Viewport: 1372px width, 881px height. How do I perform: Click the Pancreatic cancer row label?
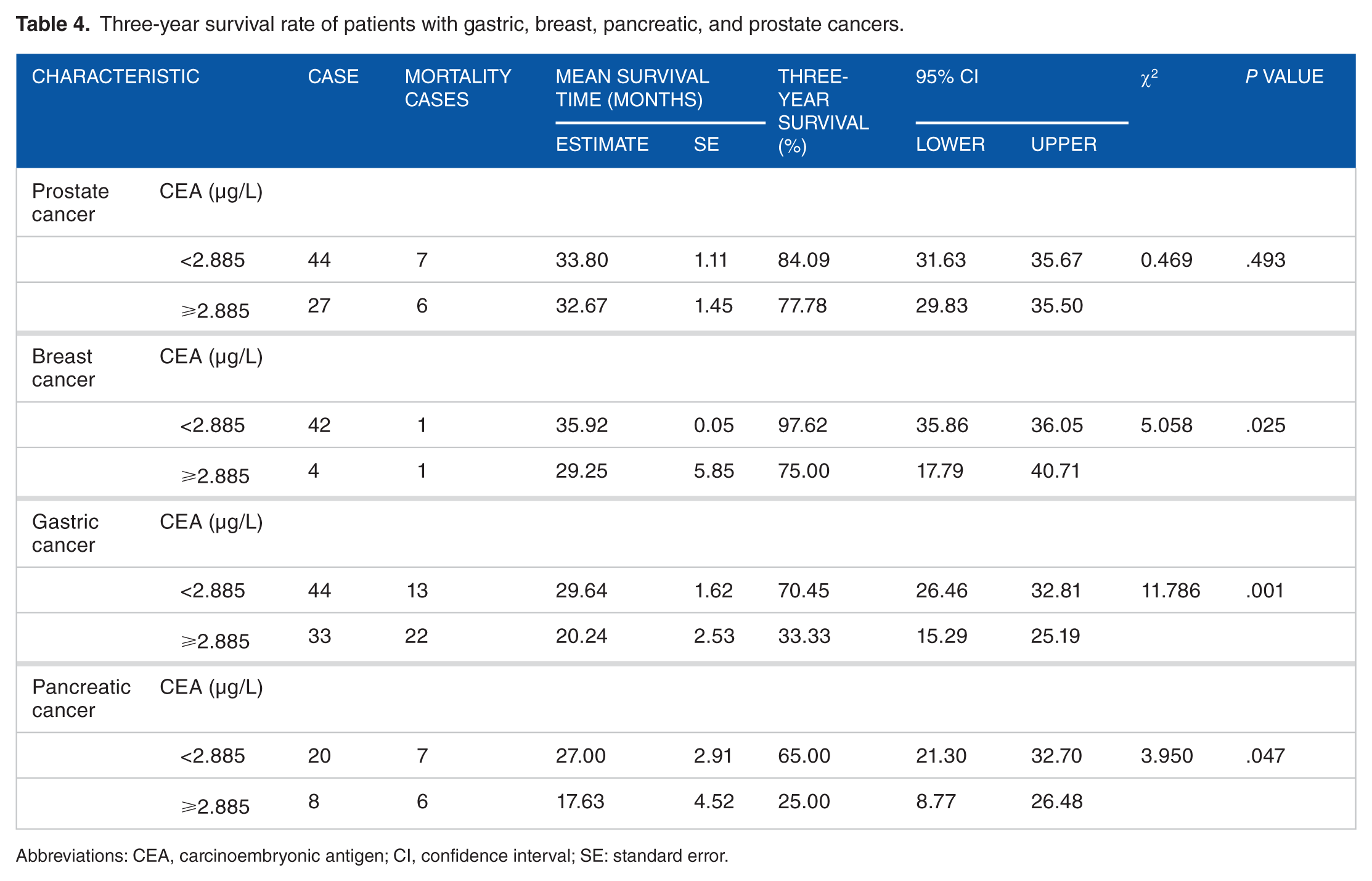pyautogui.click(x=81, y=699)
